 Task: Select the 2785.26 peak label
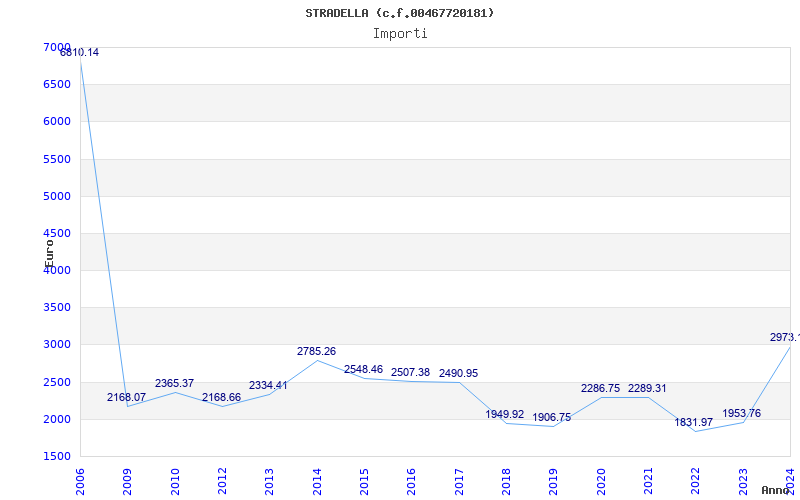coord(316,351)
